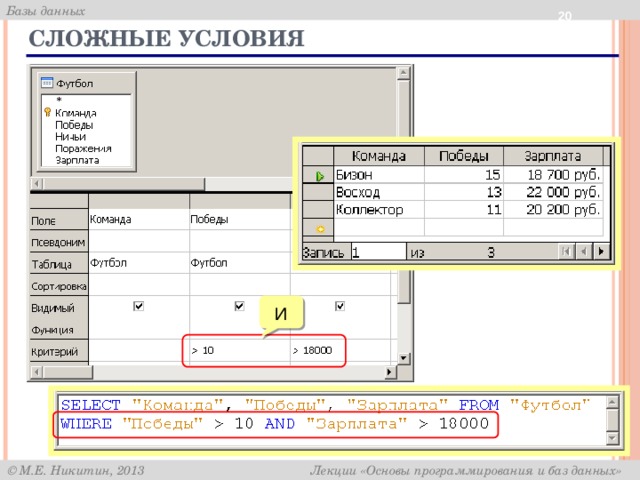The height and width of the screenshot is (480, 640).
Task: Click Футбол table title bar
Action: 87,83
